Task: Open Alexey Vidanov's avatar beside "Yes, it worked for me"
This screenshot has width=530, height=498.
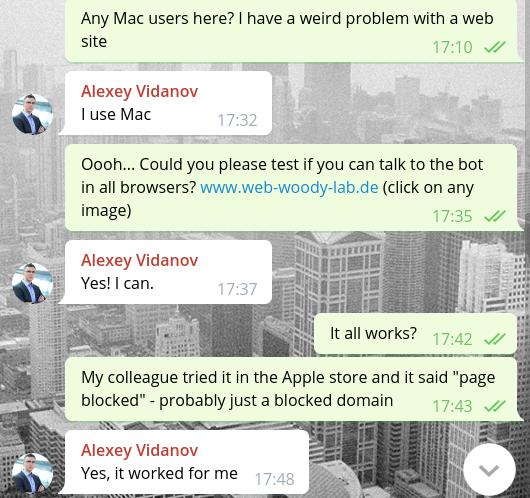Action: coord(32,473)
